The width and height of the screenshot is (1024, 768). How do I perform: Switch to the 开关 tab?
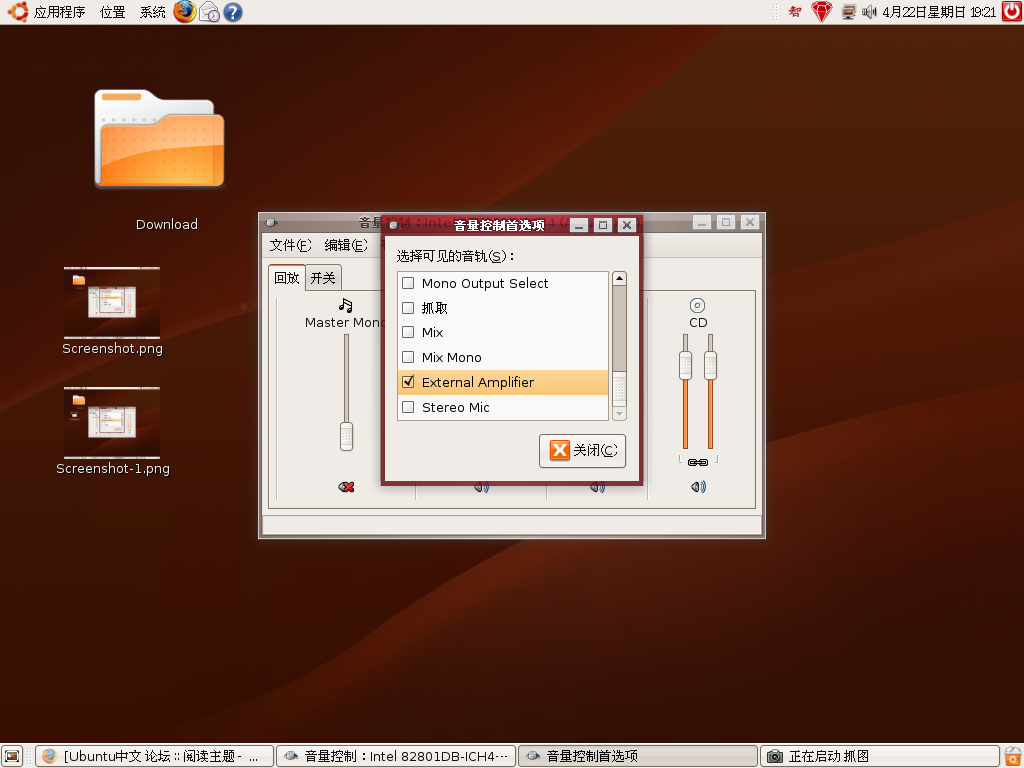(323, 278)
